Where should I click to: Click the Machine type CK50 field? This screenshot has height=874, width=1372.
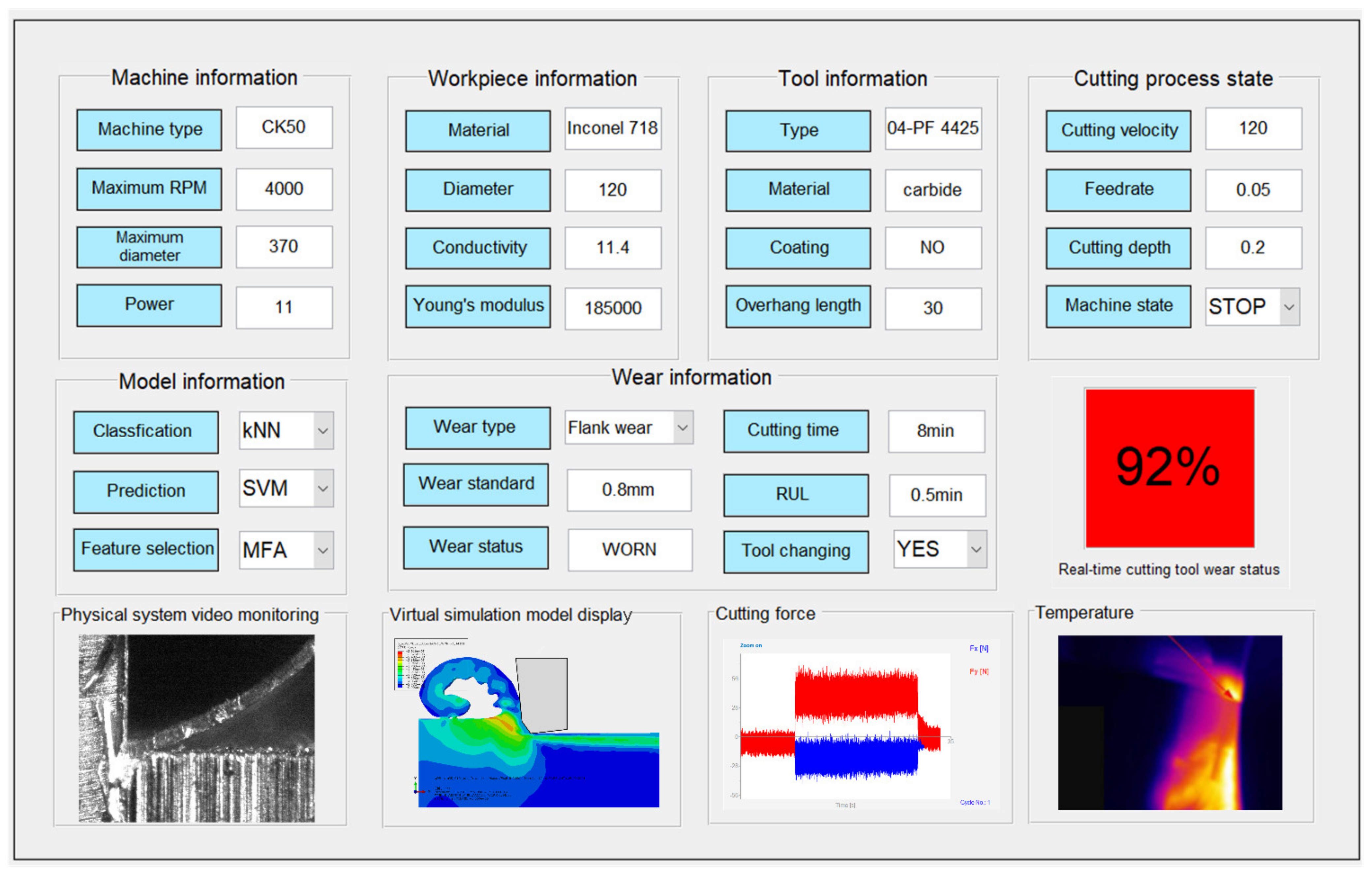(284, 128)
